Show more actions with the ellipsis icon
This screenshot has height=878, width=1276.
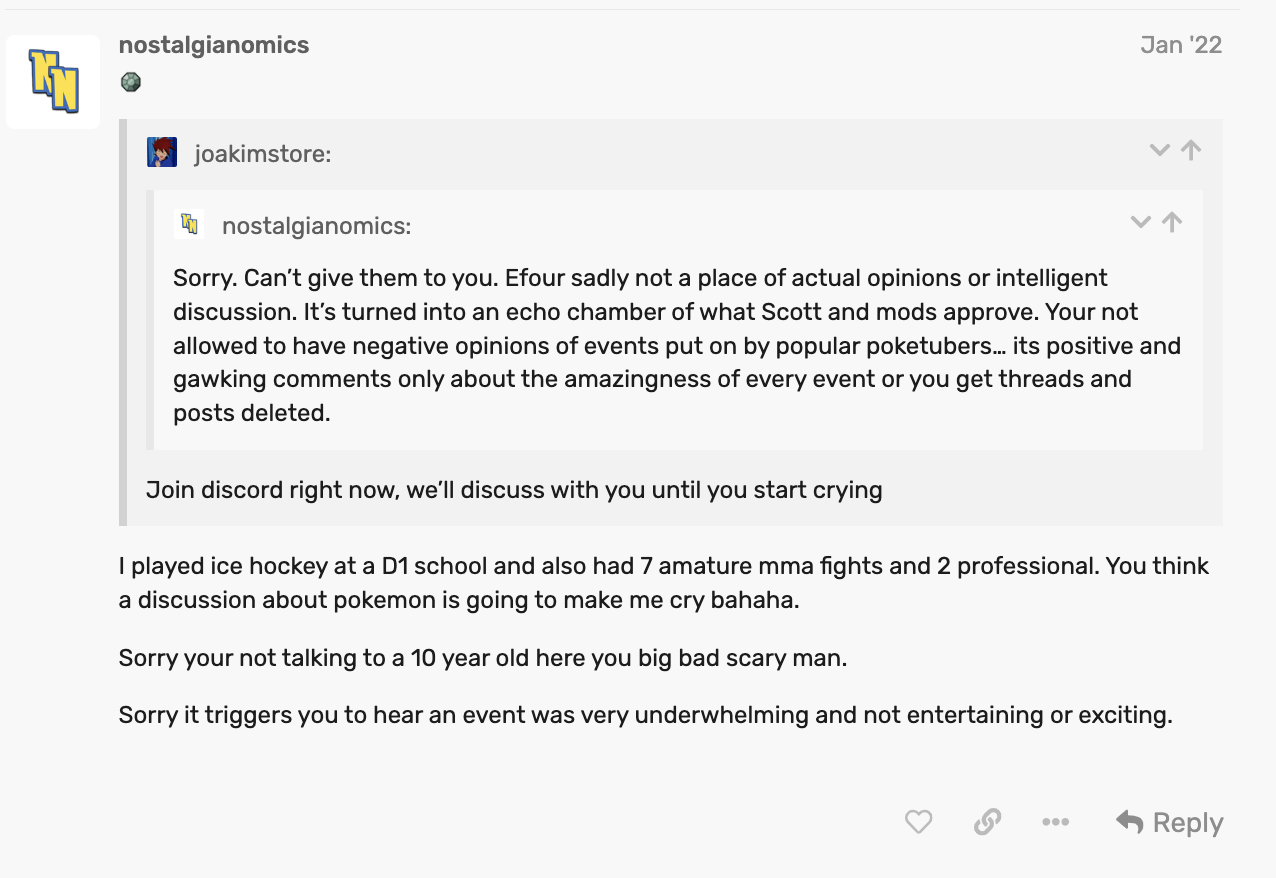point(1055,822)
